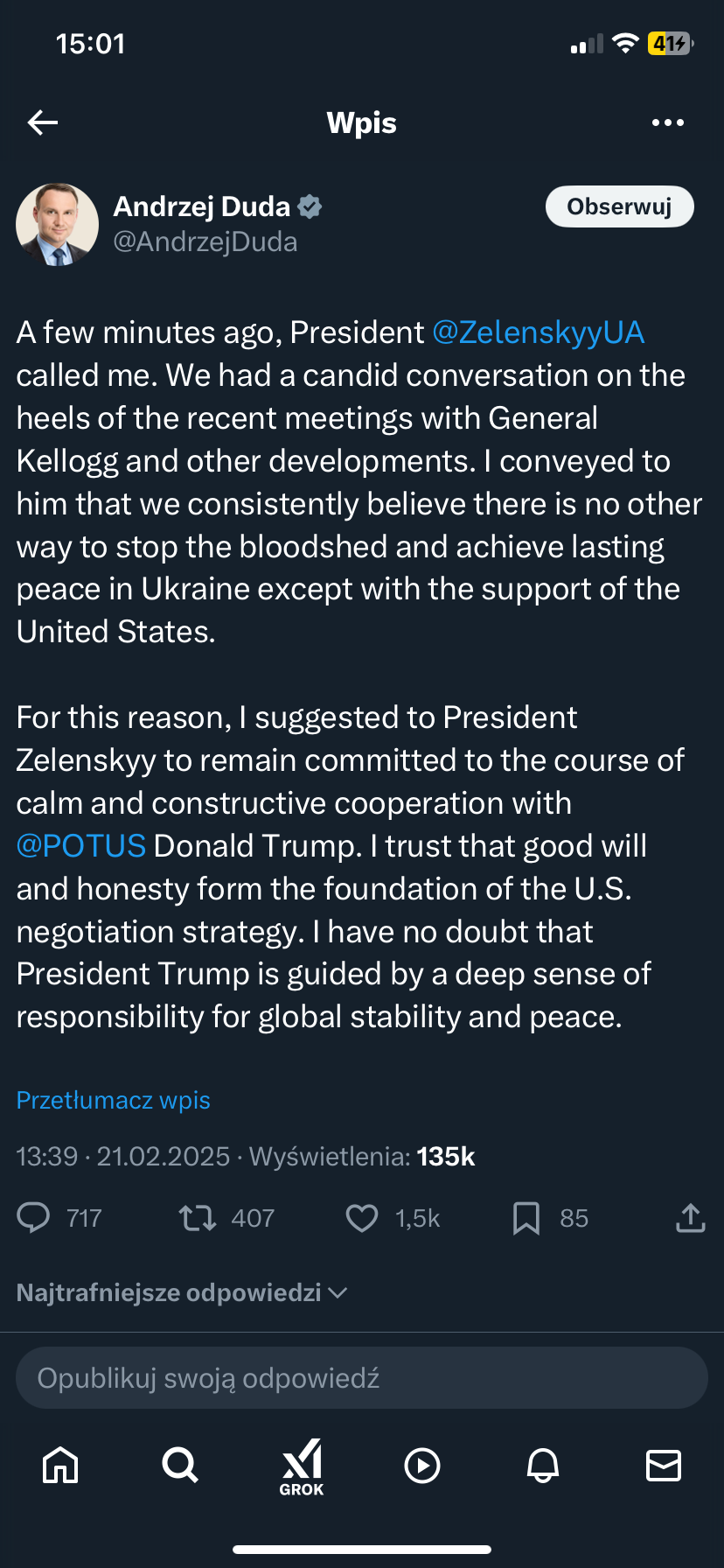Repost this post with retweet icon
Screen dimensions: 724x1568
198,1217
